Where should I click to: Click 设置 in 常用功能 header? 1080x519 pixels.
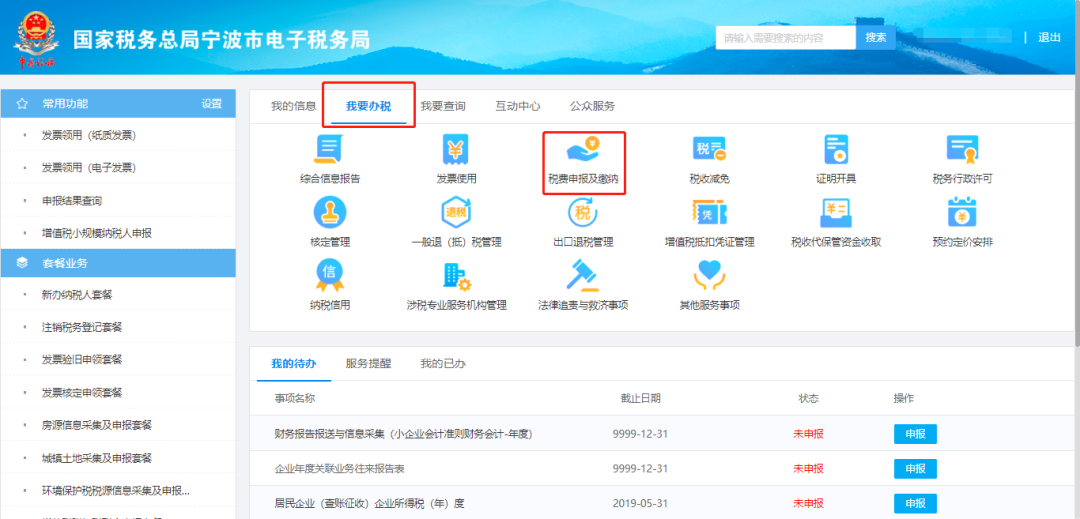[x=211, y=104]
